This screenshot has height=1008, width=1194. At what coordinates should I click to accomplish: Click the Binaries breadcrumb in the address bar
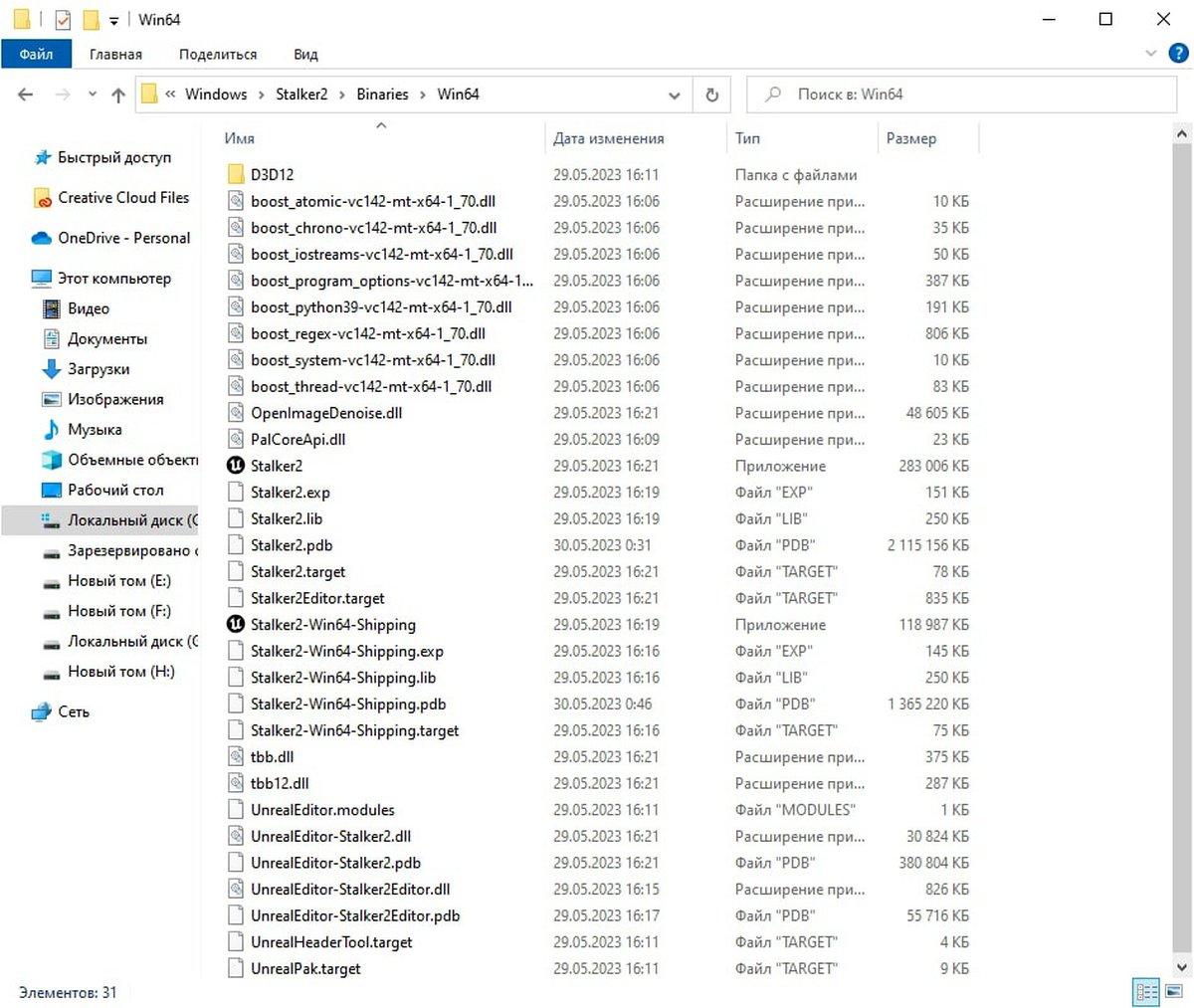coord(382,95)
